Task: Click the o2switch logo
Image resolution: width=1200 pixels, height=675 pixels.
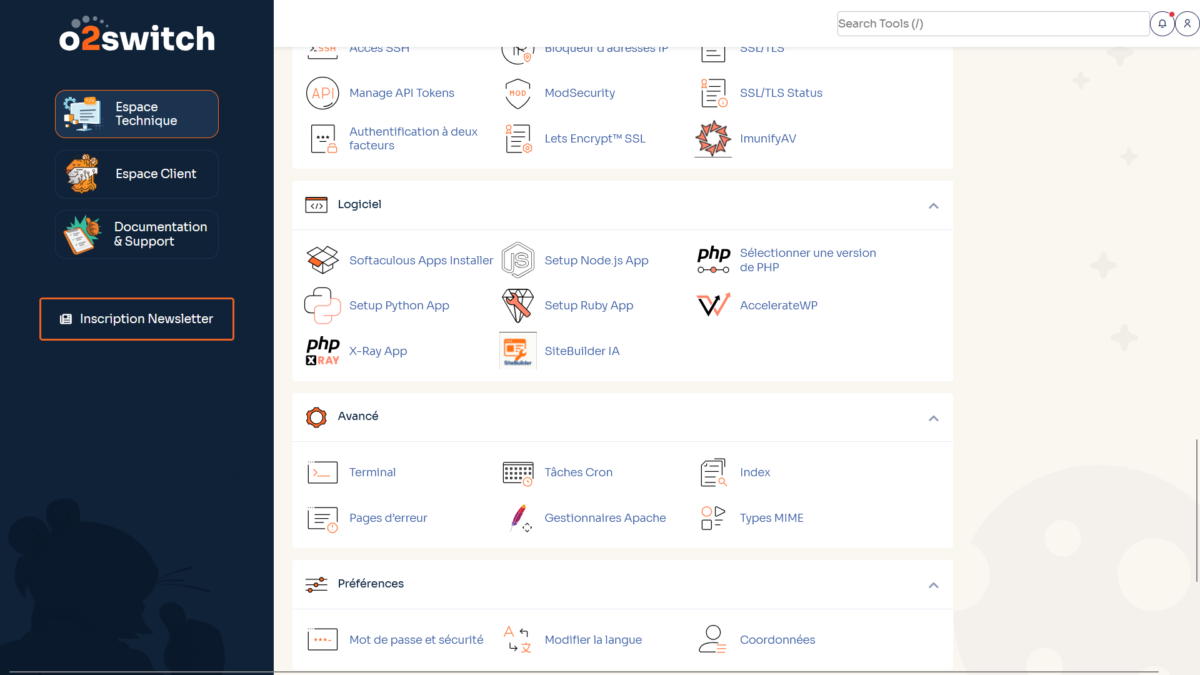Action: (x=137, y=34)
